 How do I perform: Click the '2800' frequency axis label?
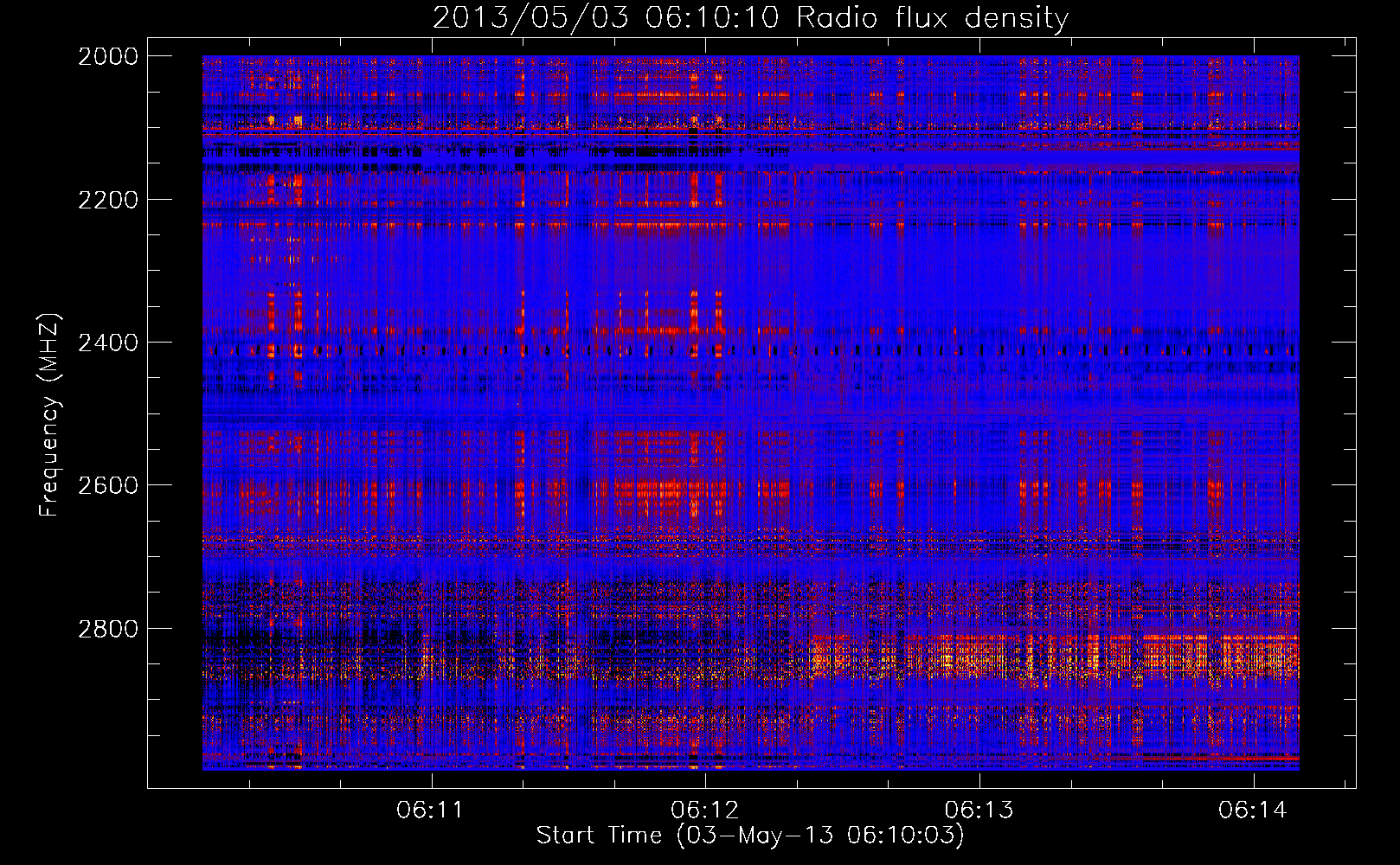point(108,628)
